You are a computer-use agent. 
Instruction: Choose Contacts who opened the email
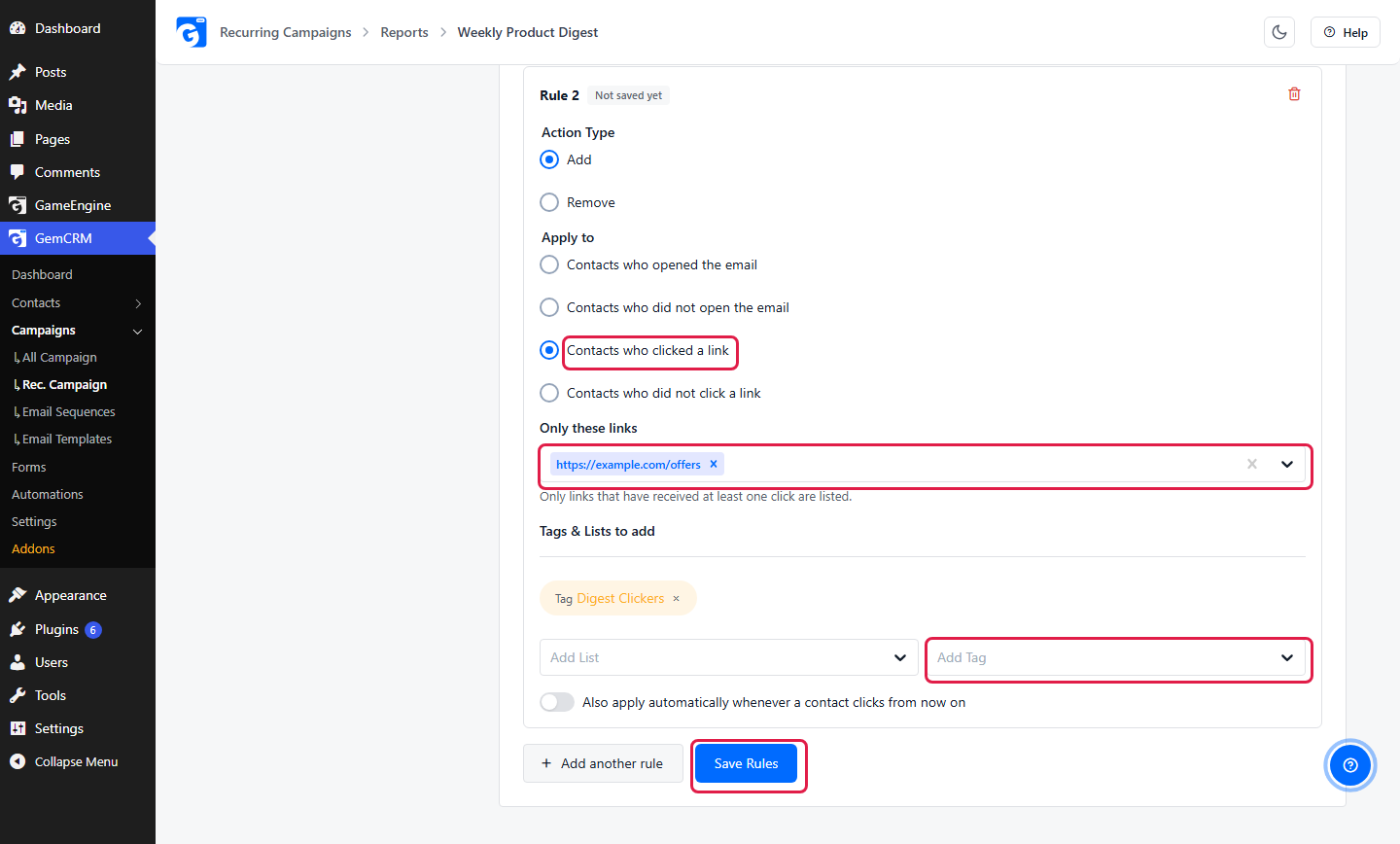549,264
